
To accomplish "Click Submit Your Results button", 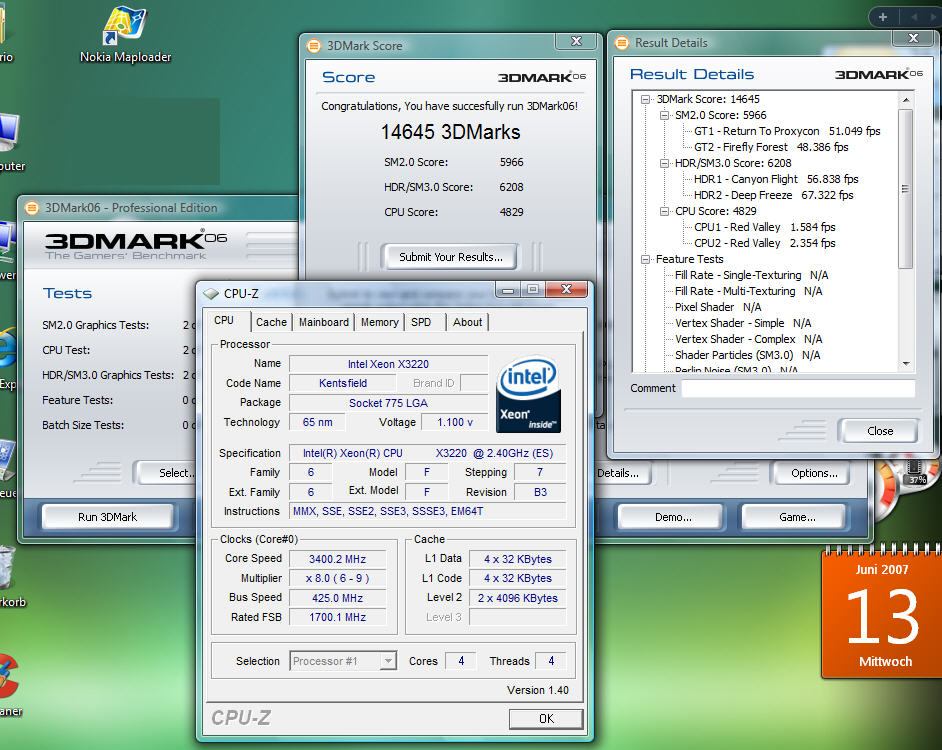I will tap(451, 257).
